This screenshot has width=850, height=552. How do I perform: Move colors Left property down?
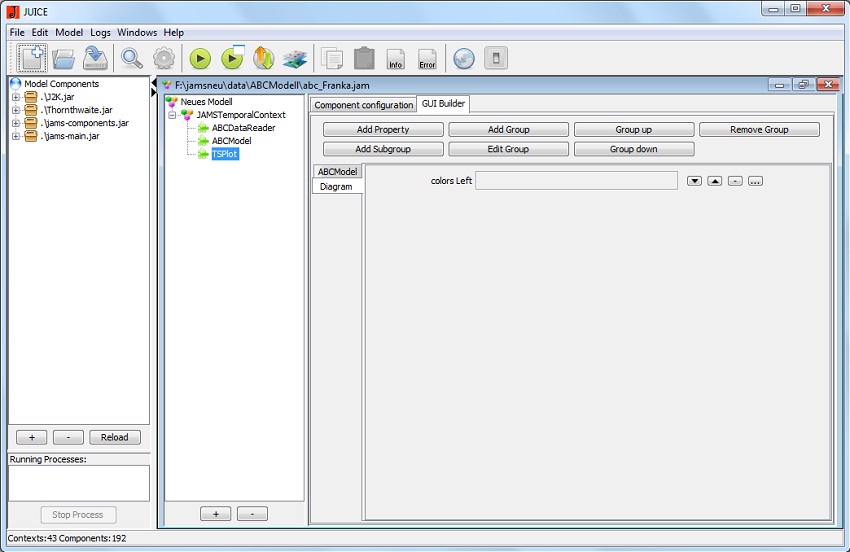coord(695,181)
